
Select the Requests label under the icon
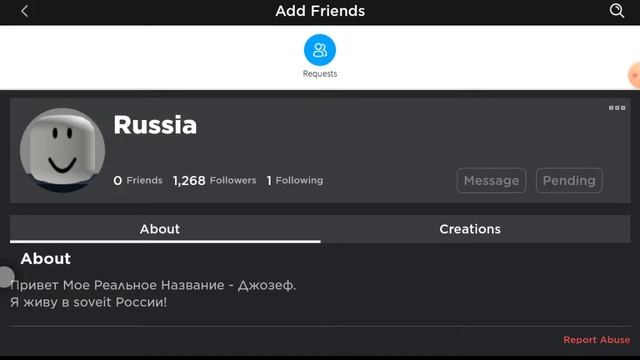320,74
